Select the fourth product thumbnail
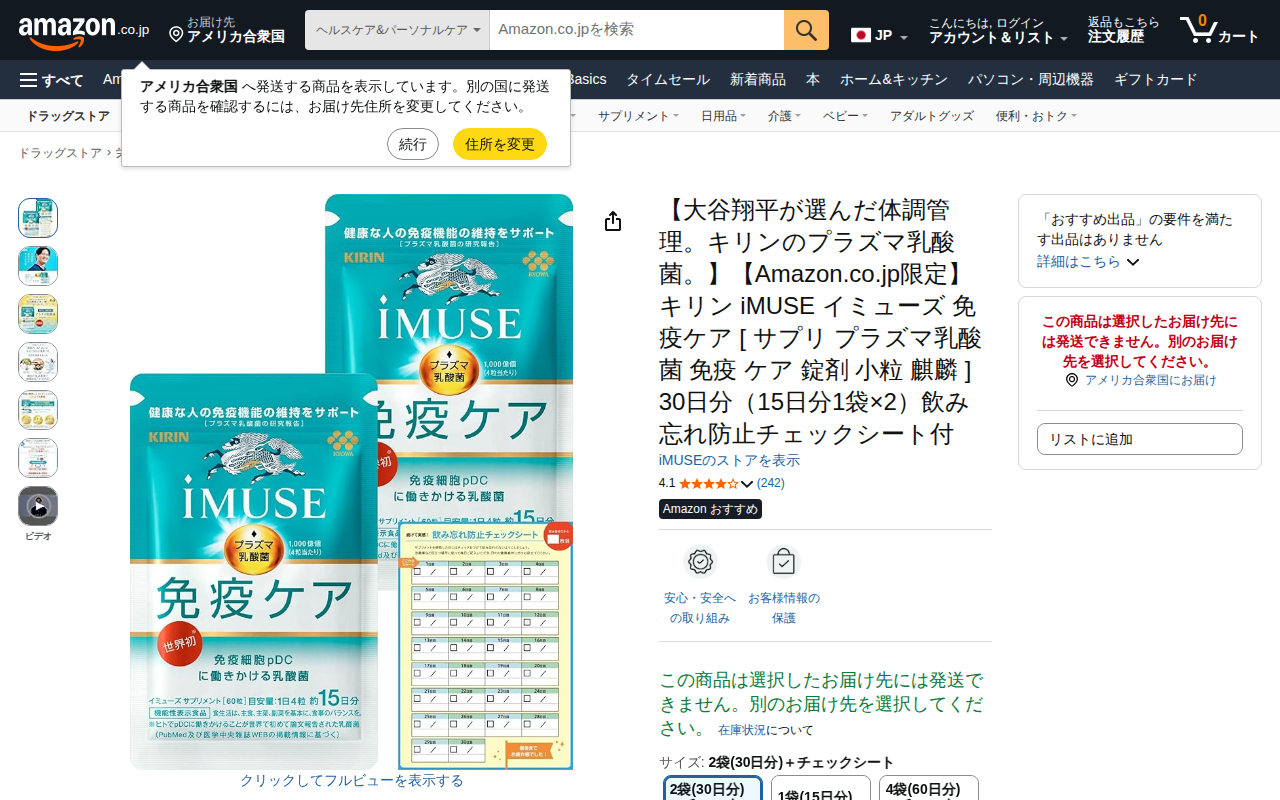The width and height of the screenshot is (1280, 800). (38, 362)
